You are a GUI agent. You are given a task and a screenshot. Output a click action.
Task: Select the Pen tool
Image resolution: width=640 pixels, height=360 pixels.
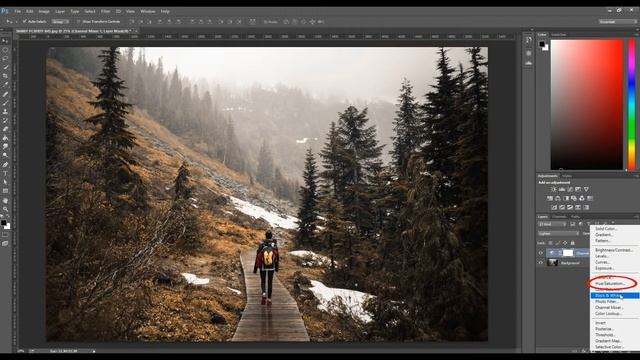coord(5,164)
